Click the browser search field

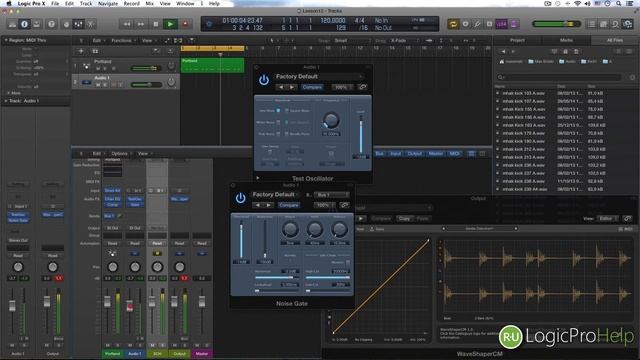[559, 77]
